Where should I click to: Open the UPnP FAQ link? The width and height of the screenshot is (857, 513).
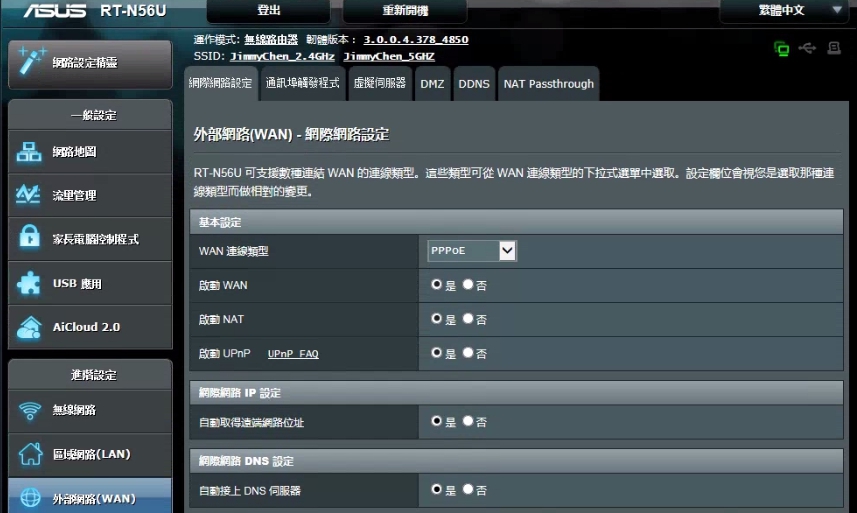click(x=293, y=354)
